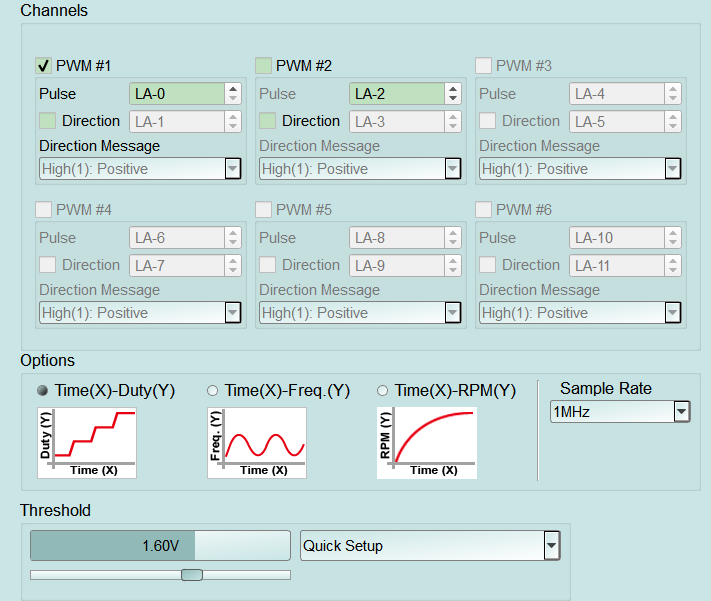
Task: Enable the PWM #3 checkbox
Action: point(483,66)
